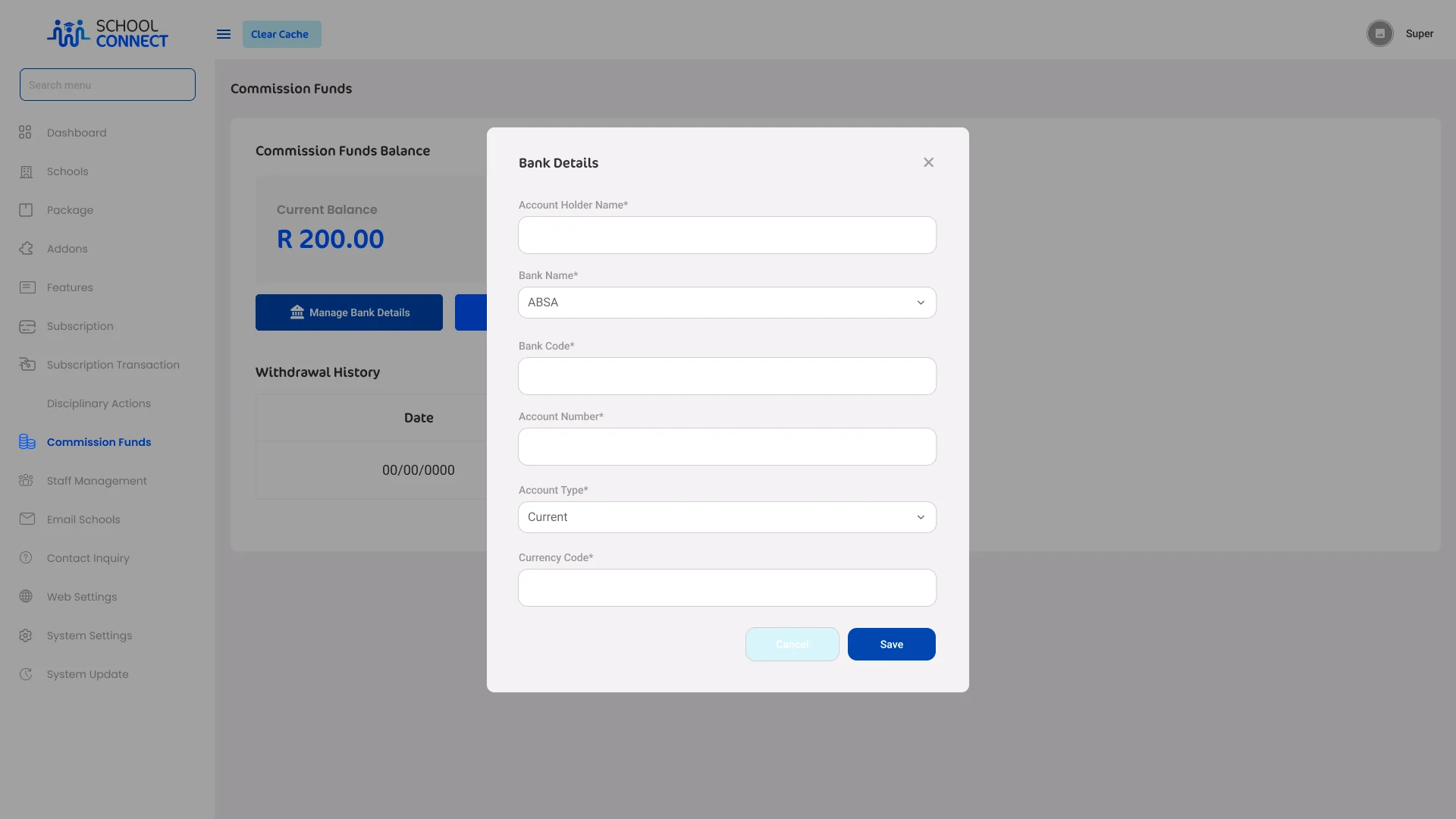Click the Features menu label
Viewport: 1456px width, 819px height.
pyautogui.click(x=70, y=287)
